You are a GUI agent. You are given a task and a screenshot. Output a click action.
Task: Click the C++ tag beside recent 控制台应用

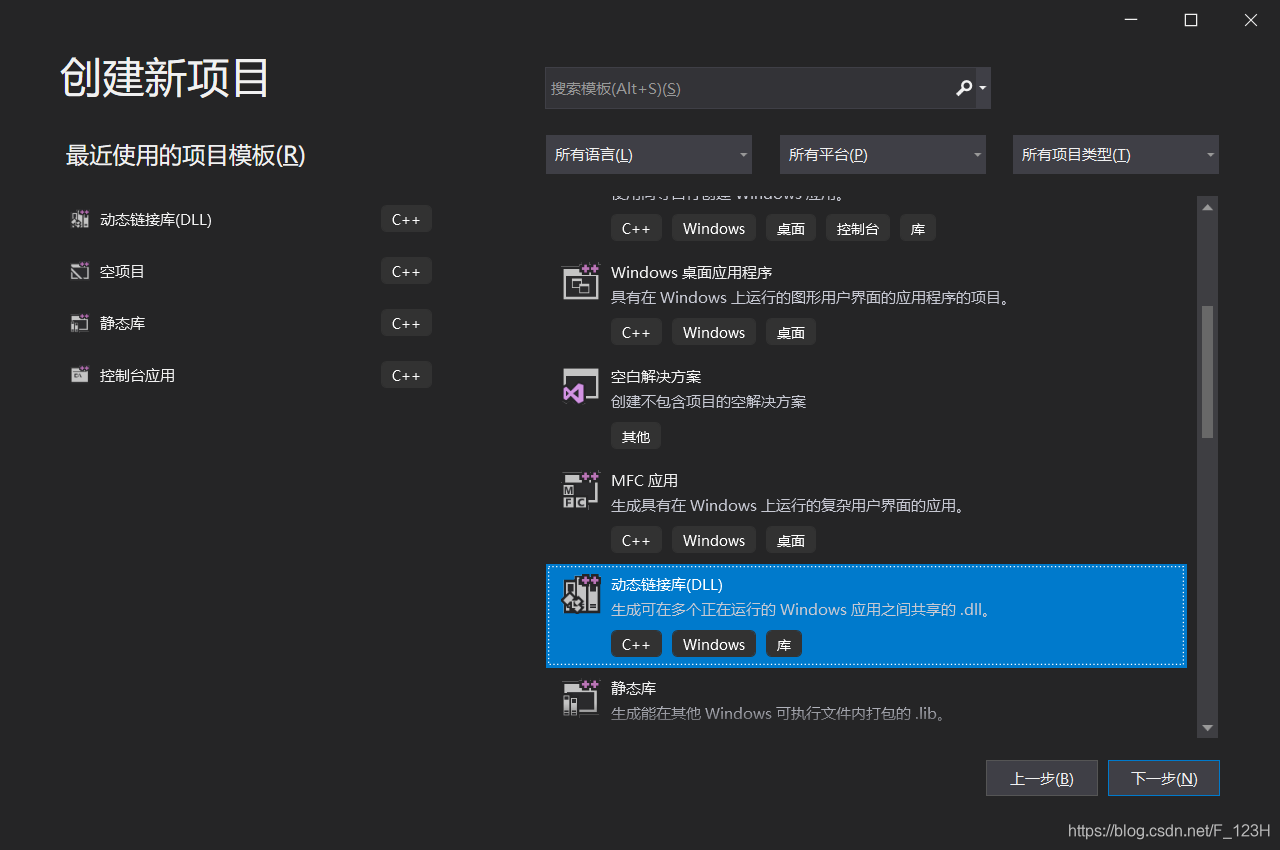coord(406,375)
